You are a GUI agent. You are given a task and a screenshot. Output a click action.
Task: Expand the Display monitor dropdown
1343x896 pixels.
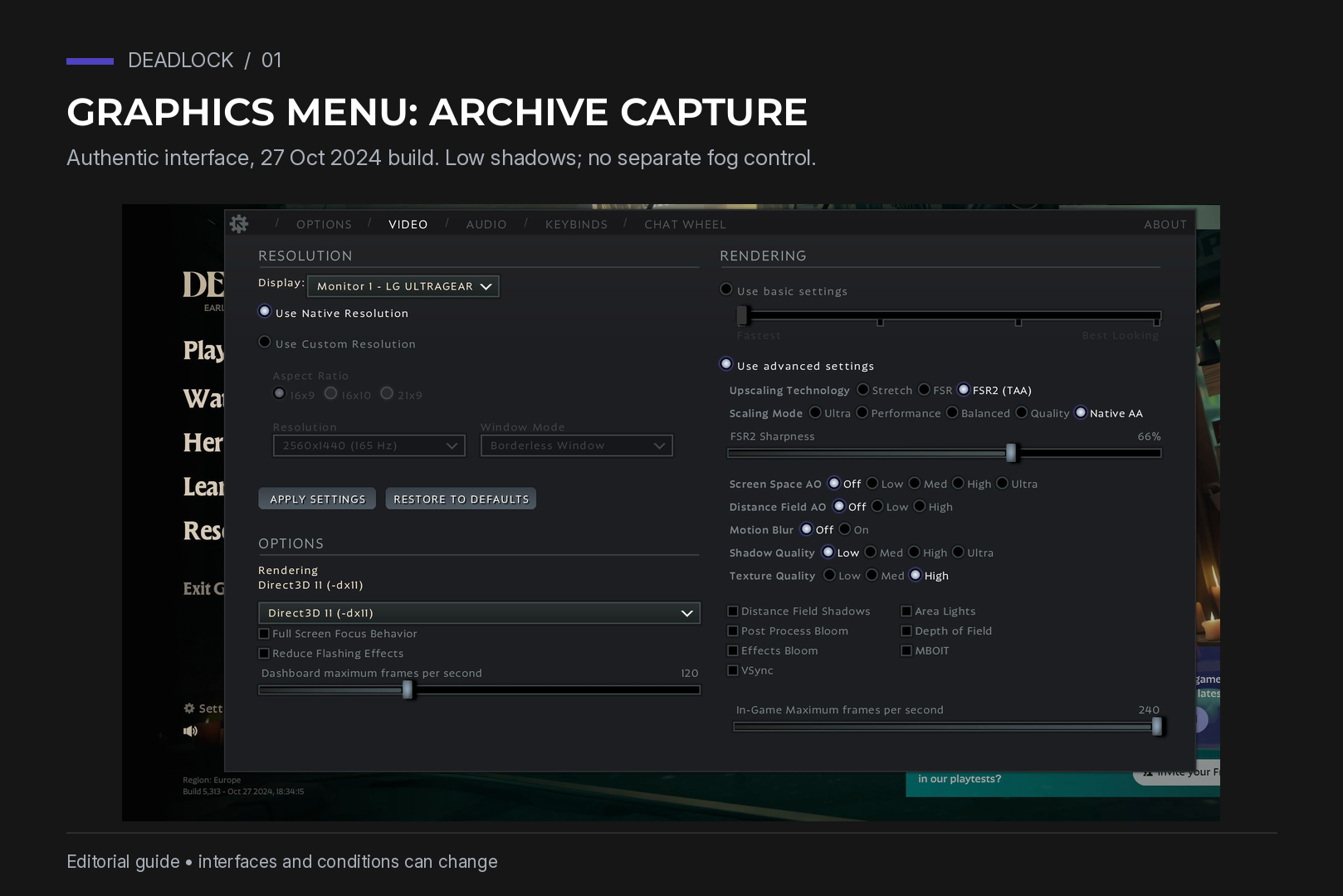[403, 286]
